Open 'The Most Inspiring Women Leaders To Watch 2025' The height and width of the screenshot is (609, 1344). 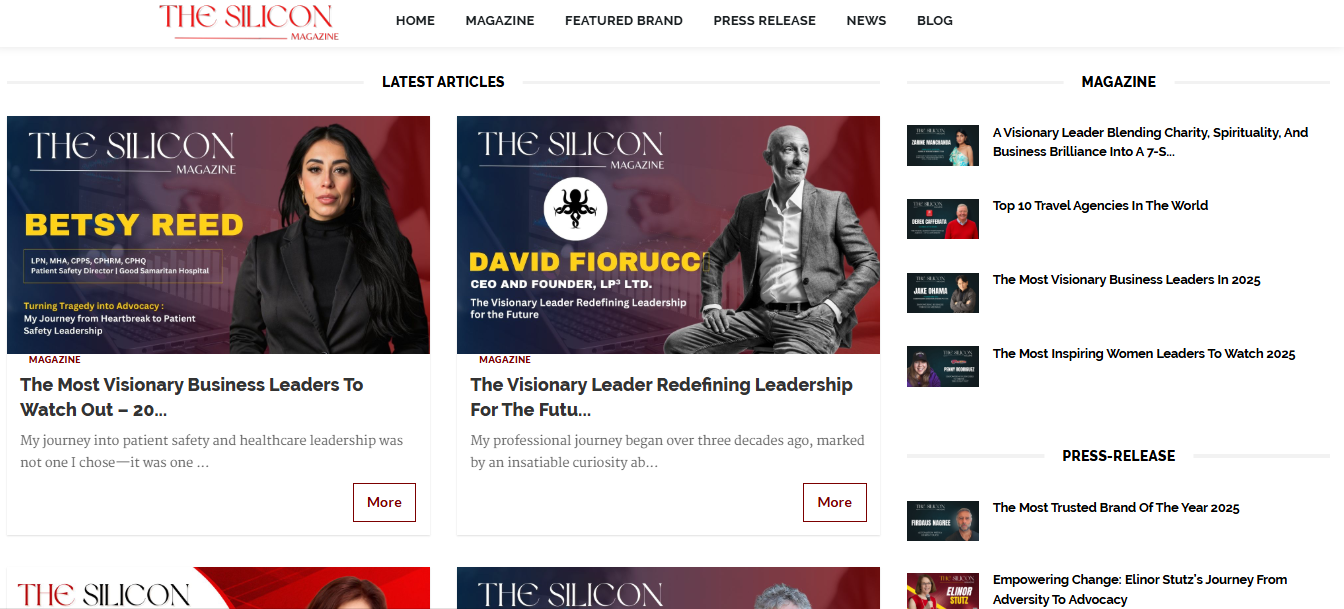1144,354
